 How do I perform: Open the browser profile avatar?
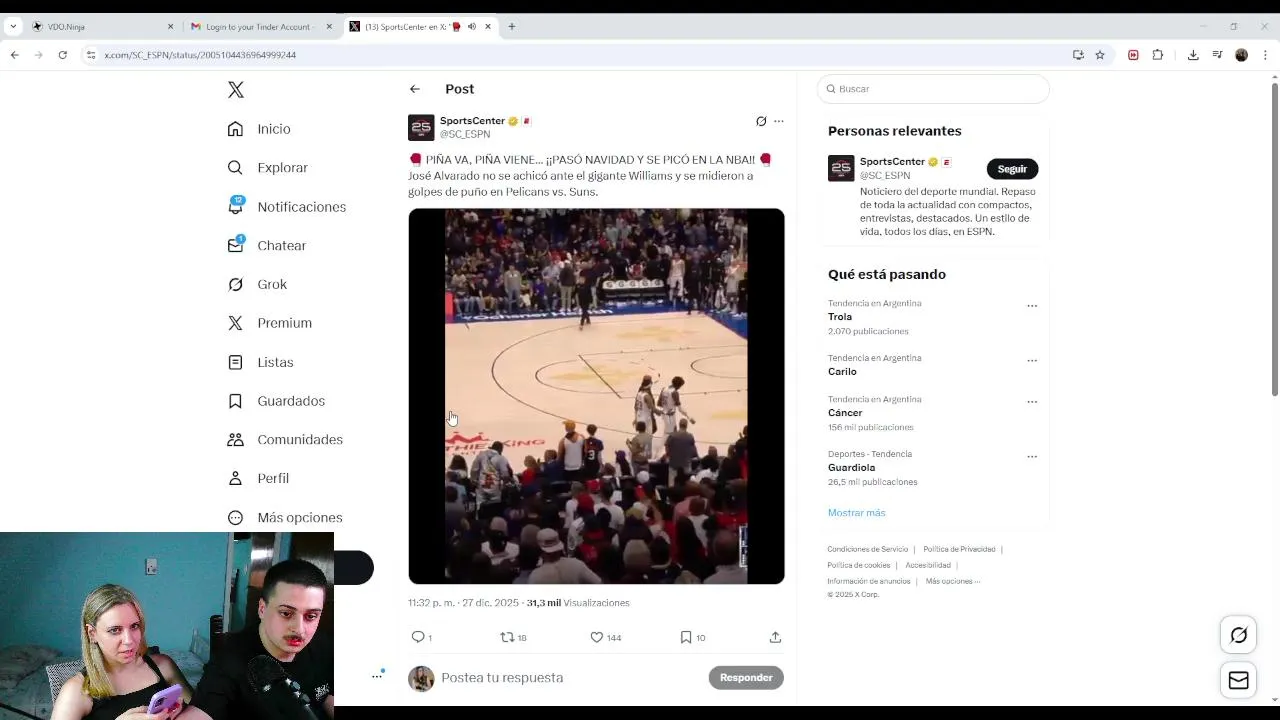pyautogui.click(x=1241, y=55)
